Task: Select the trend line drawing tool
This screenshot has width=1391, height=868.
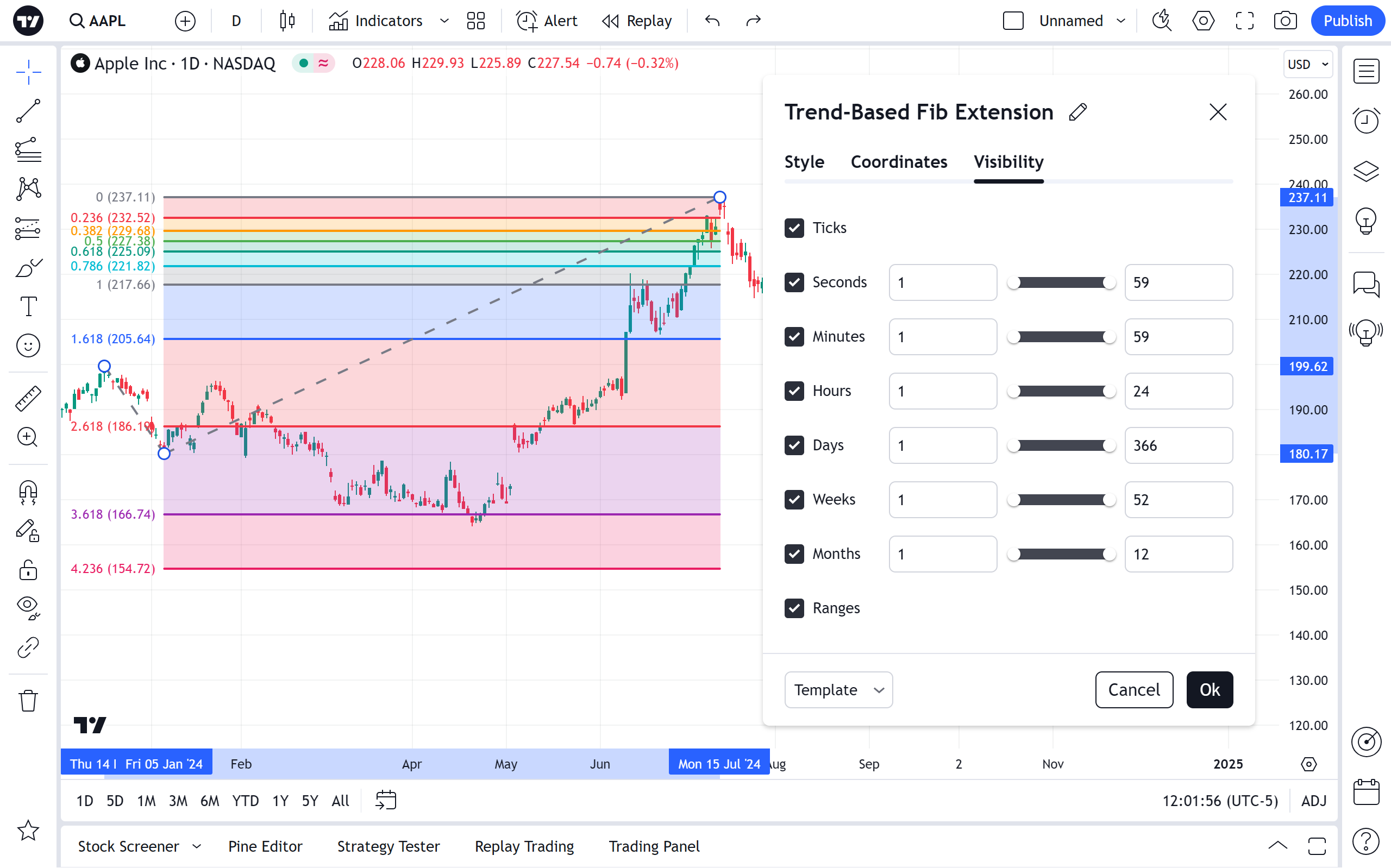Action: pyautogui.click(x=28, y=111)
